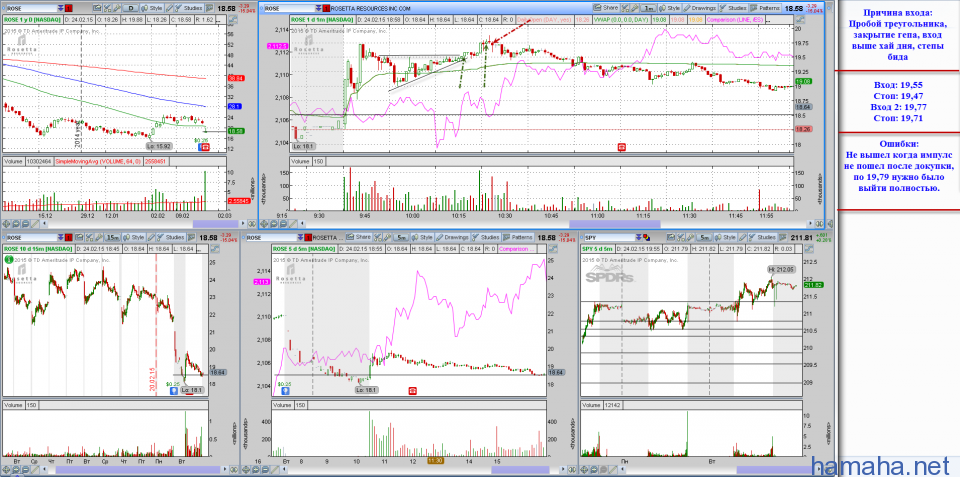Image resolution: width=960 pixels, height=477 pixels.
Task: Click the symbol input field showing SPY
Action: [610, 237]
